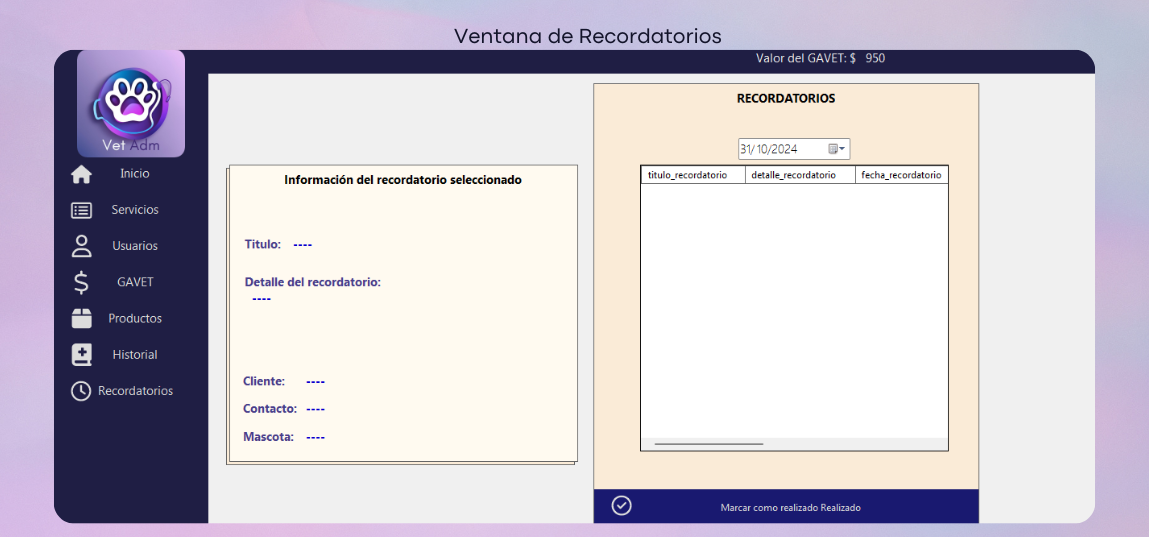Screen dimensions: 1149x537
Task: Open the date picker calendar dropdown
Action: pyautogui.click(x=837, y=149)
